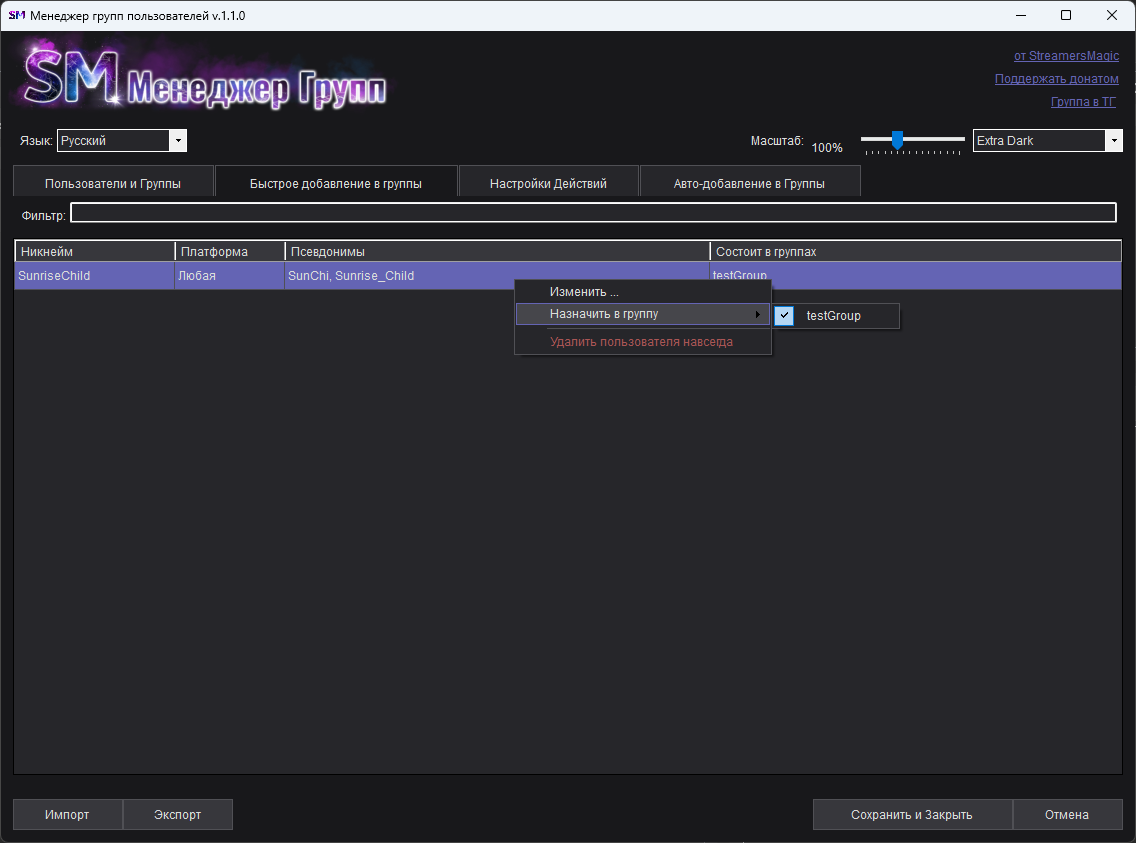Choose Изменить in the context menu
The width and height of the screenshot is (1136, 843).
[x=584, y=292]
